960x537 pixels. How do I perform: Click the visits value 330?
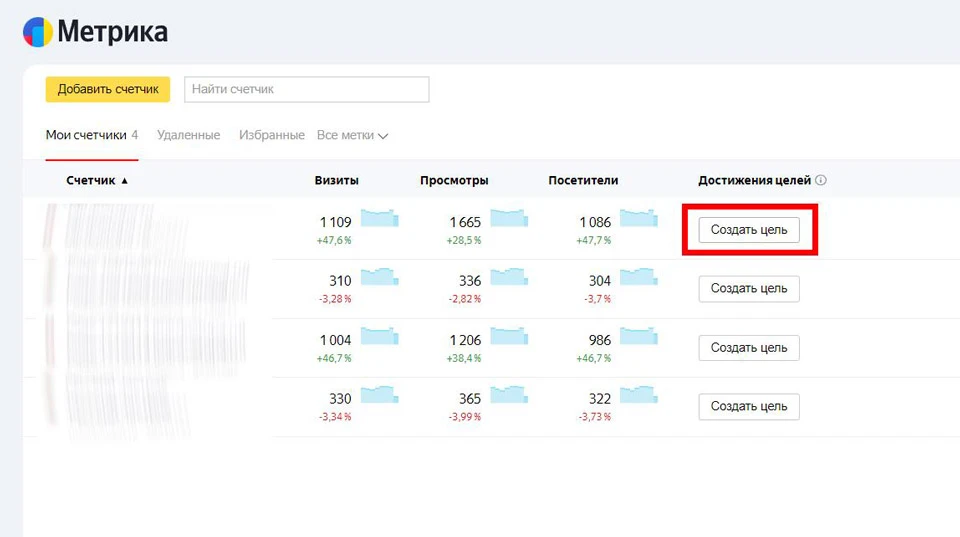pyautogui.click(x=340, y=399)
